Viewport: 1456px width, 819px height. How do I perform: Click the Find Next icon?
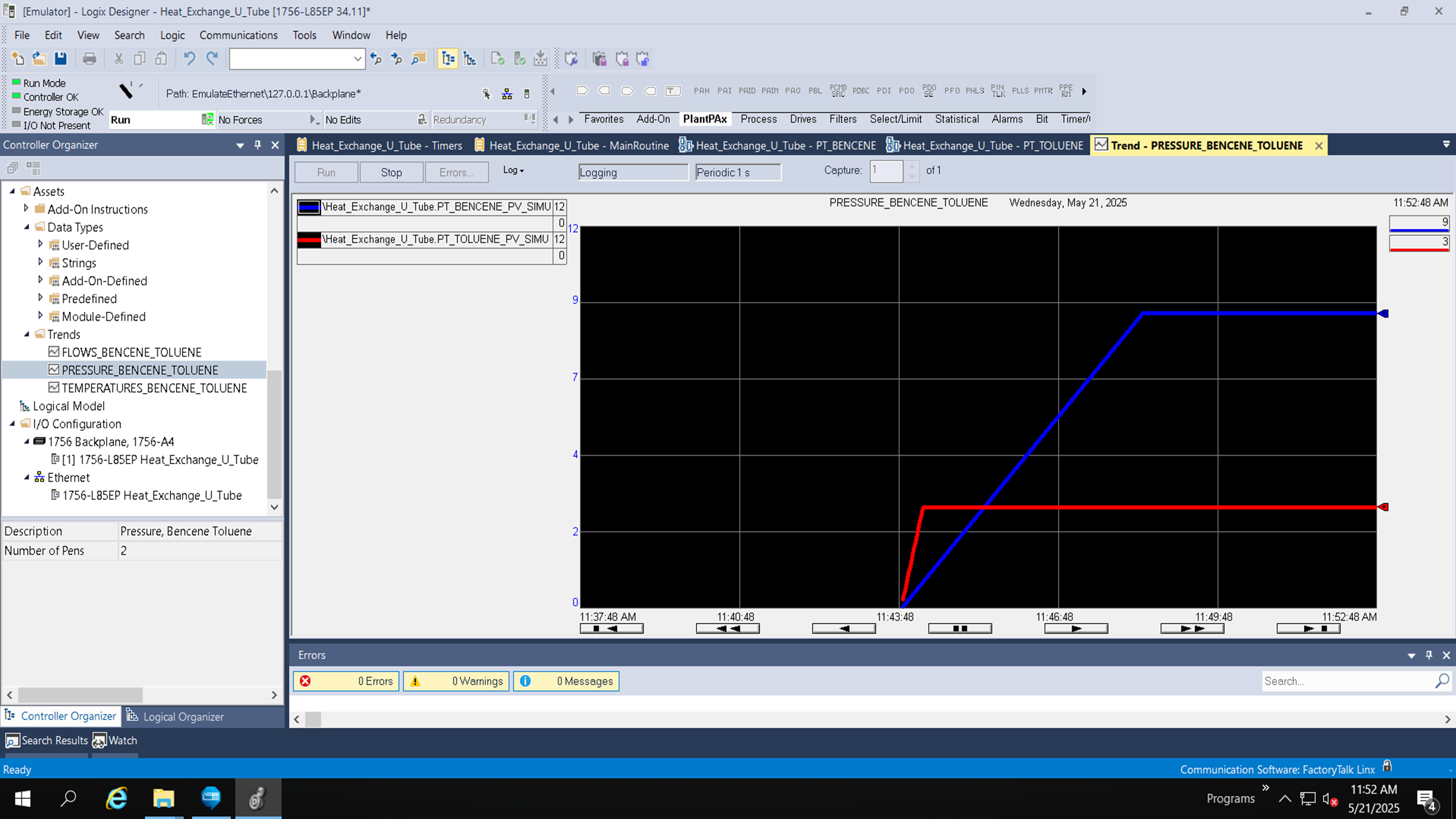pos(397,58)
